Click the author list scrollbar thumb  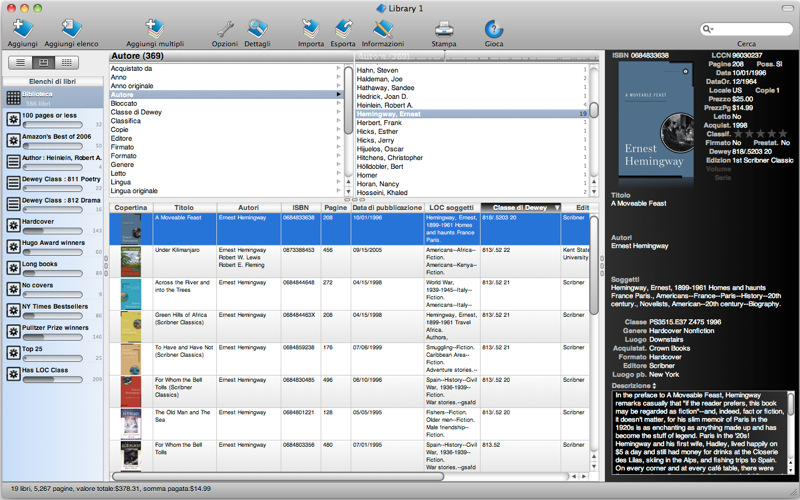594,109
